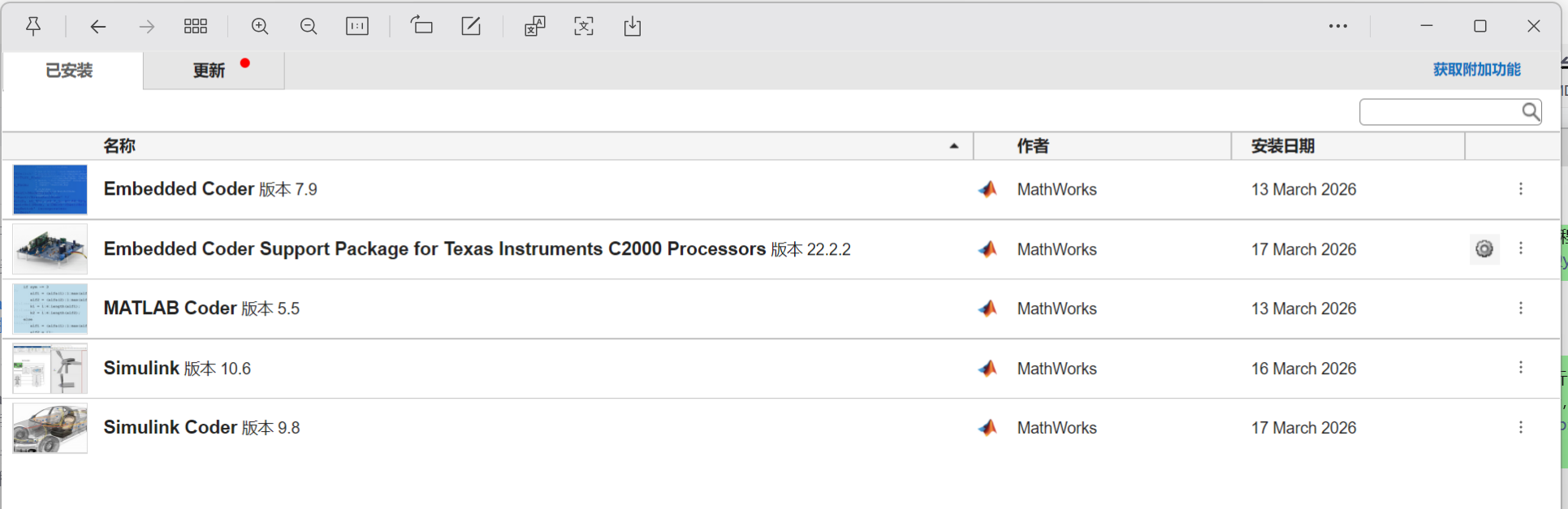This screenshot has width=1568, height=509.
Task: Open options menu for Simulink 10.6 row
Action: pyautogui.click(x=1521, y=368)
